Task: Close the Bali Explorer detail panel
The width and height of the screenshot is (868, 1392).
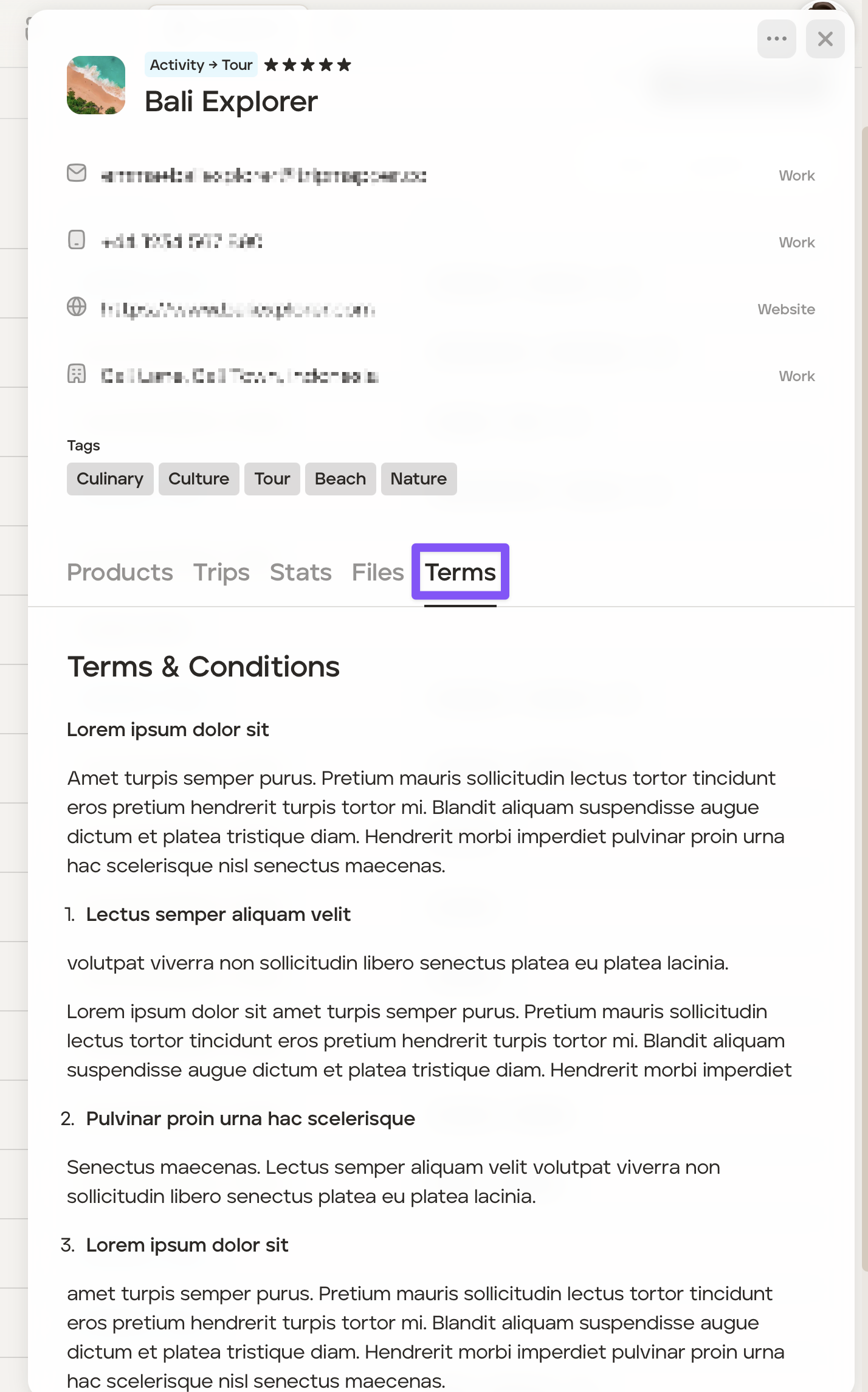Action: (x=825, y=39)
